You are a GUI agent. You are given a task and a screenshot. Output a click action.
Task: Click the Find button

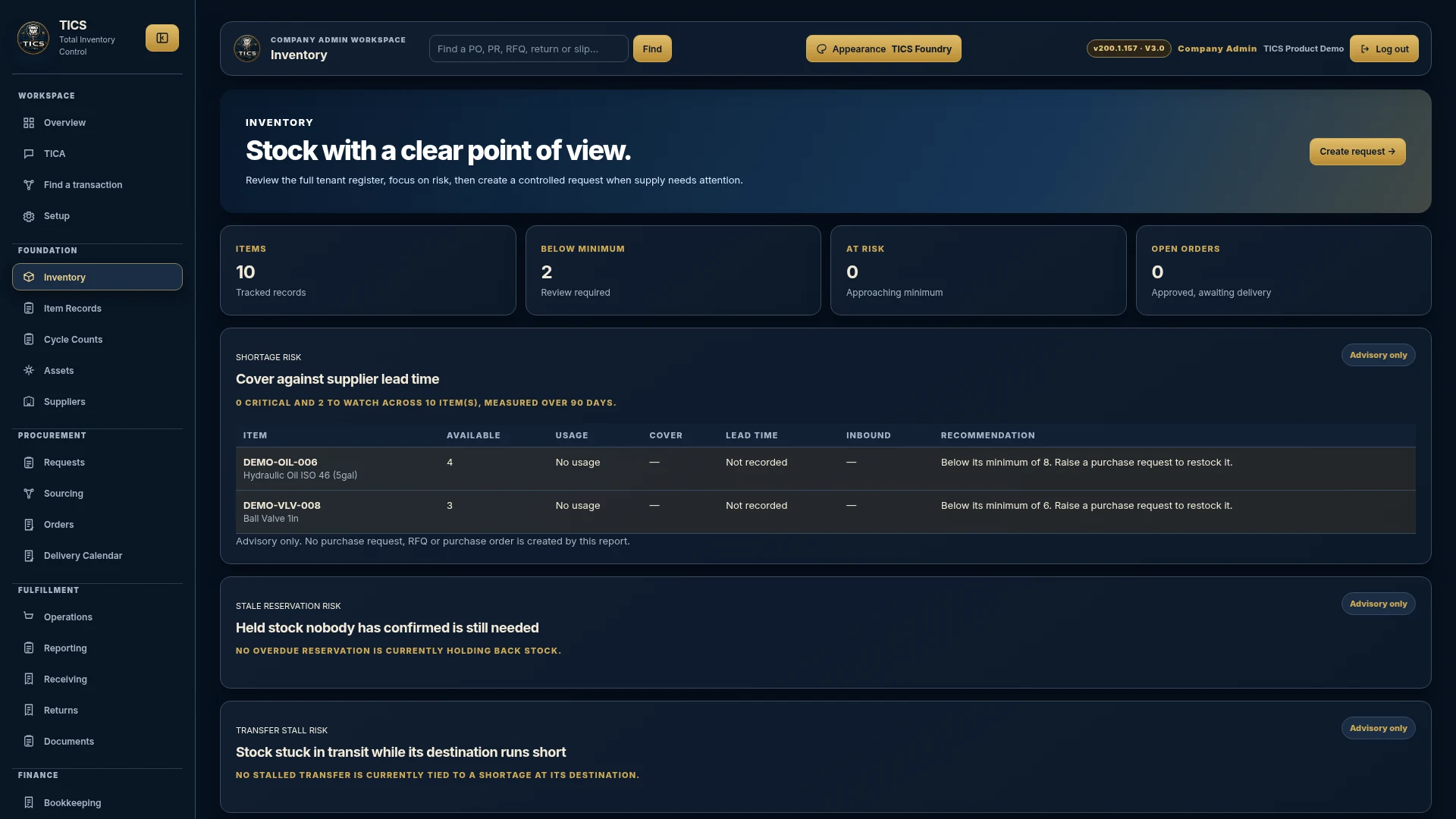click(x=652, y=49)
